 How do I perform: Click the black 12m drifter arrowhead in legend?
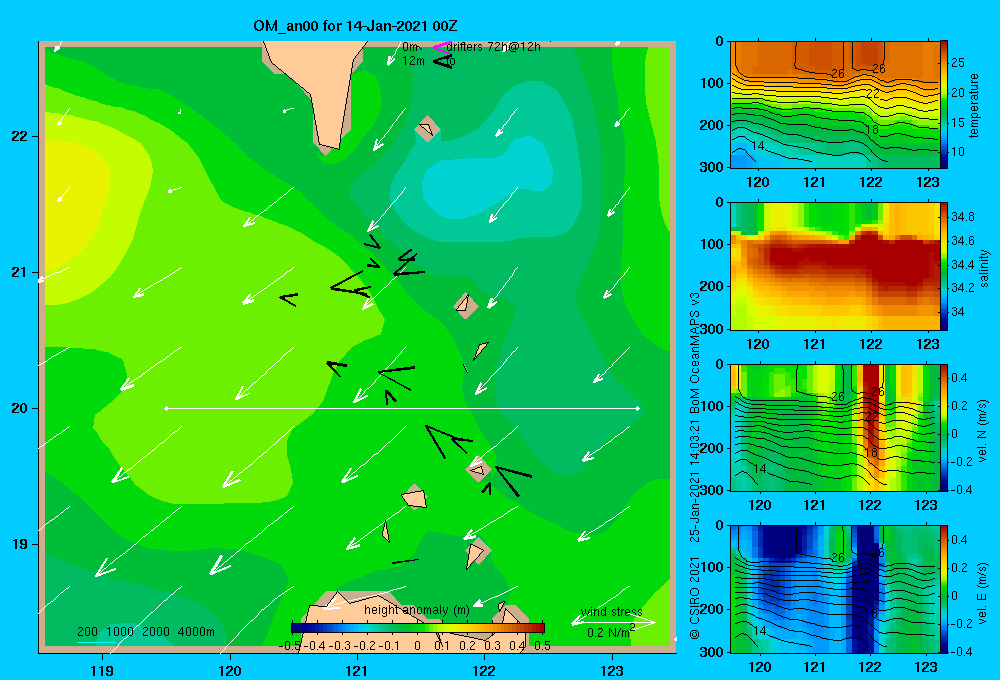pyautogui.click(x=443, y=61)
